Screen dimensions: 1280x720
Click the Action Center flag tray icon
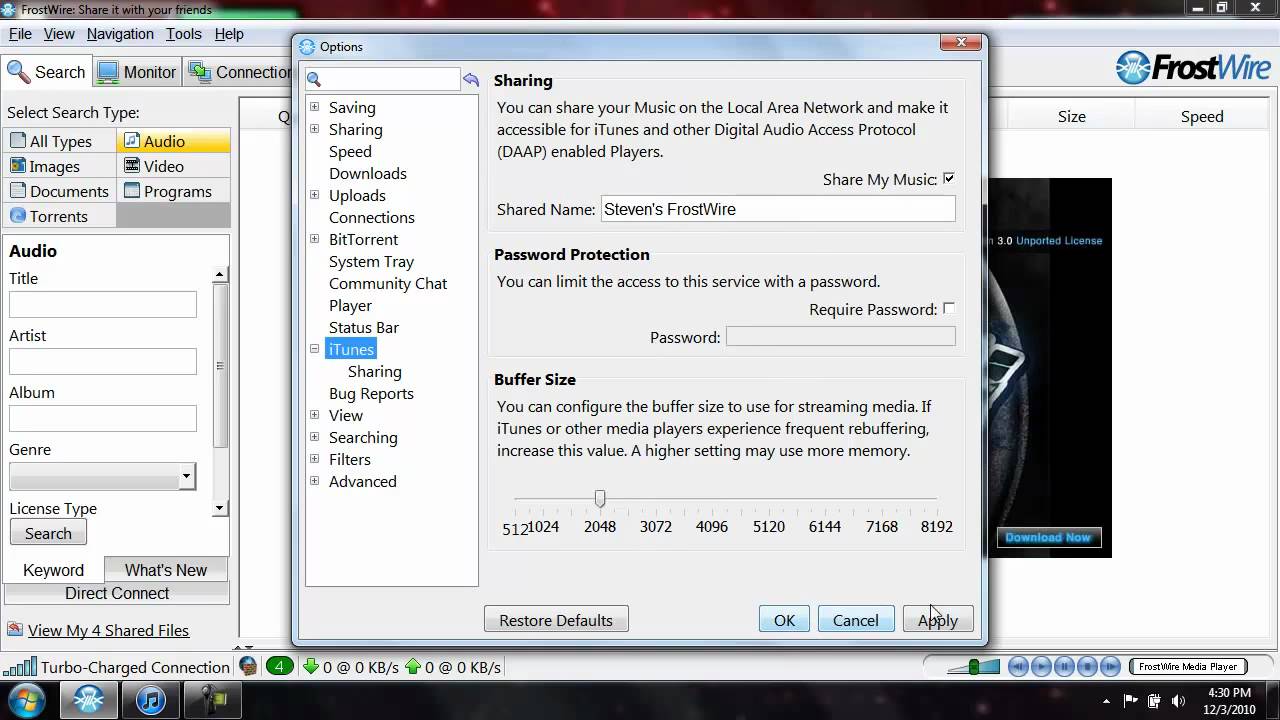[1131, 701]
